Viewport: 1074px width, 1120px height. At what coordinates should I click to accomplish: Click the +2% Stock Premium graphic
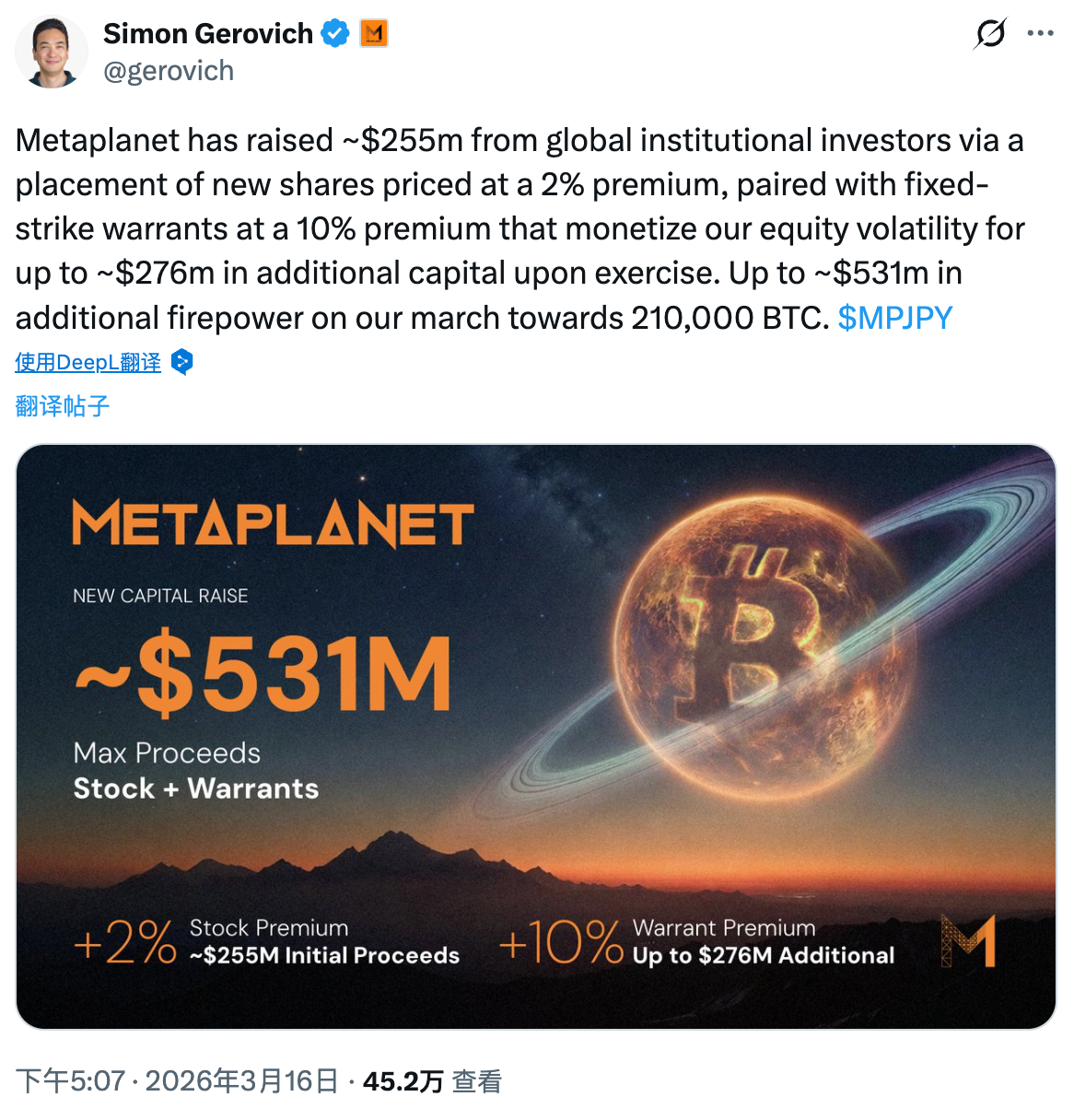tap(266, 941)
